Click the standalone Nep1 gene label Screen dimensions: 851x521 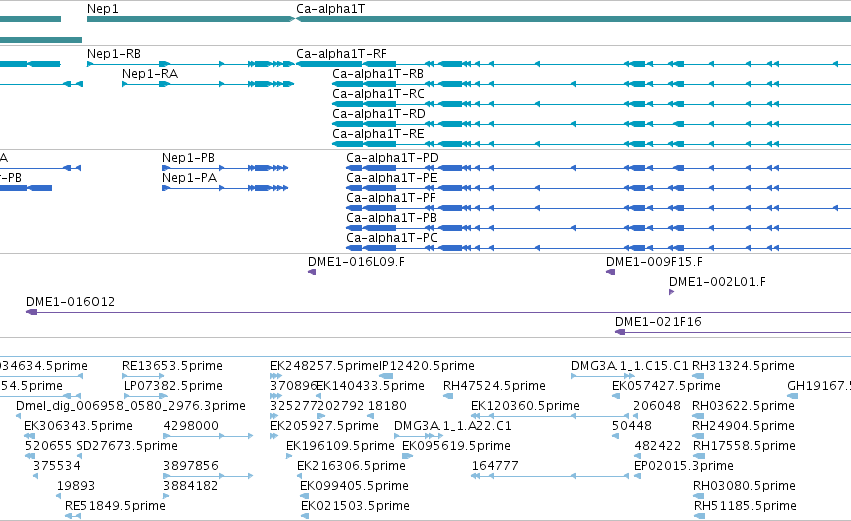103,9
